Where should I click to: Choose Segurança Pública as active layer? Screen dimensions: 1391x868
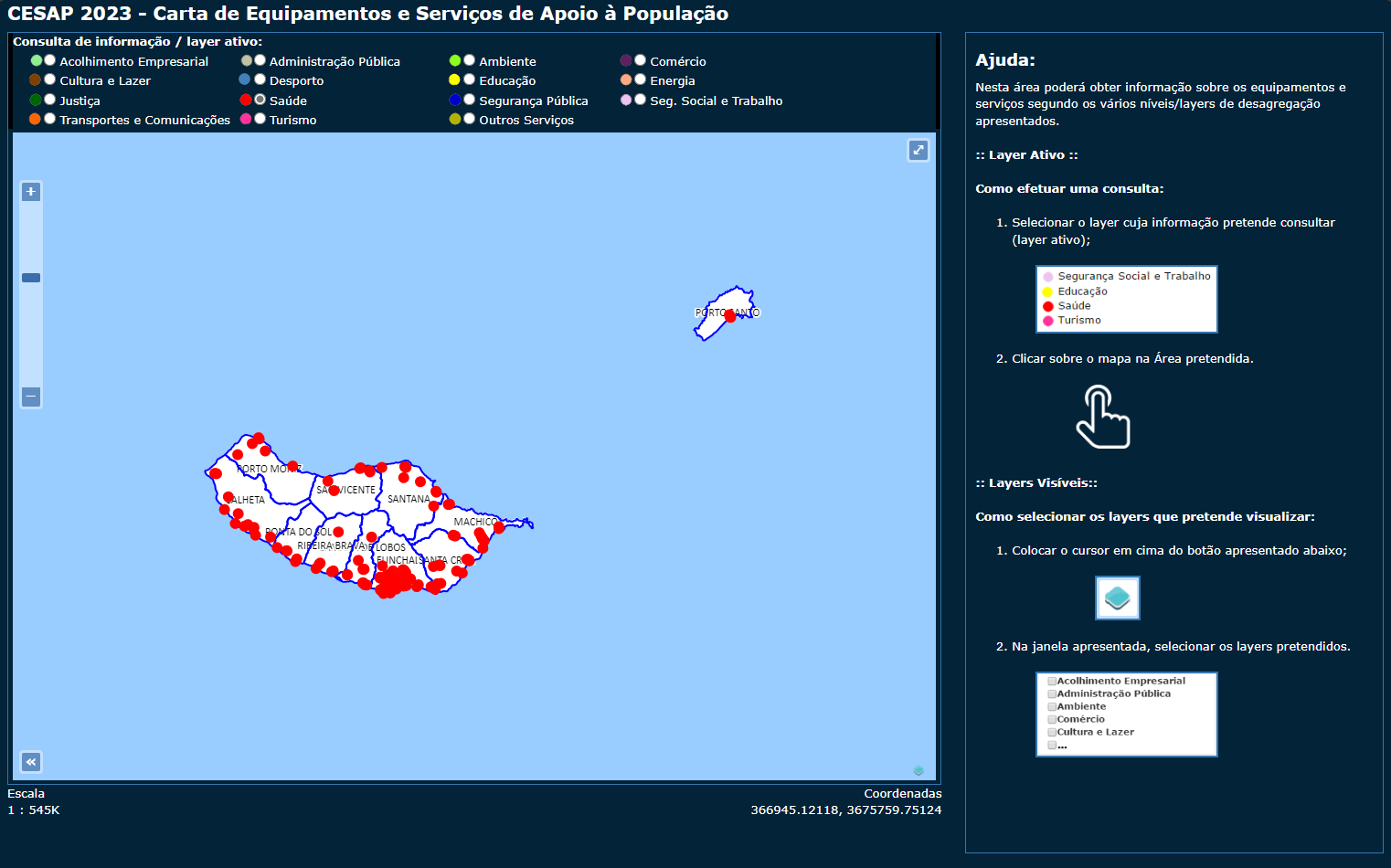(x=469, y=100)
